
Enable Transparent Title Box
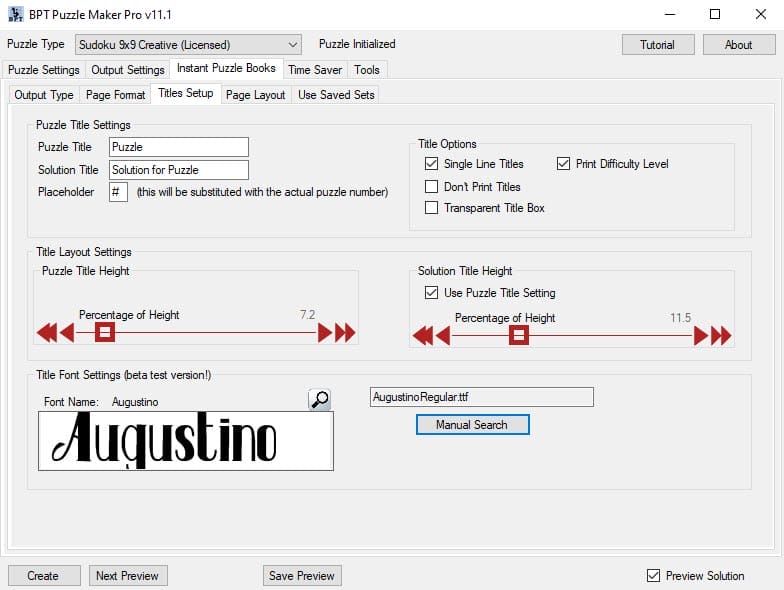coord(431,208)
